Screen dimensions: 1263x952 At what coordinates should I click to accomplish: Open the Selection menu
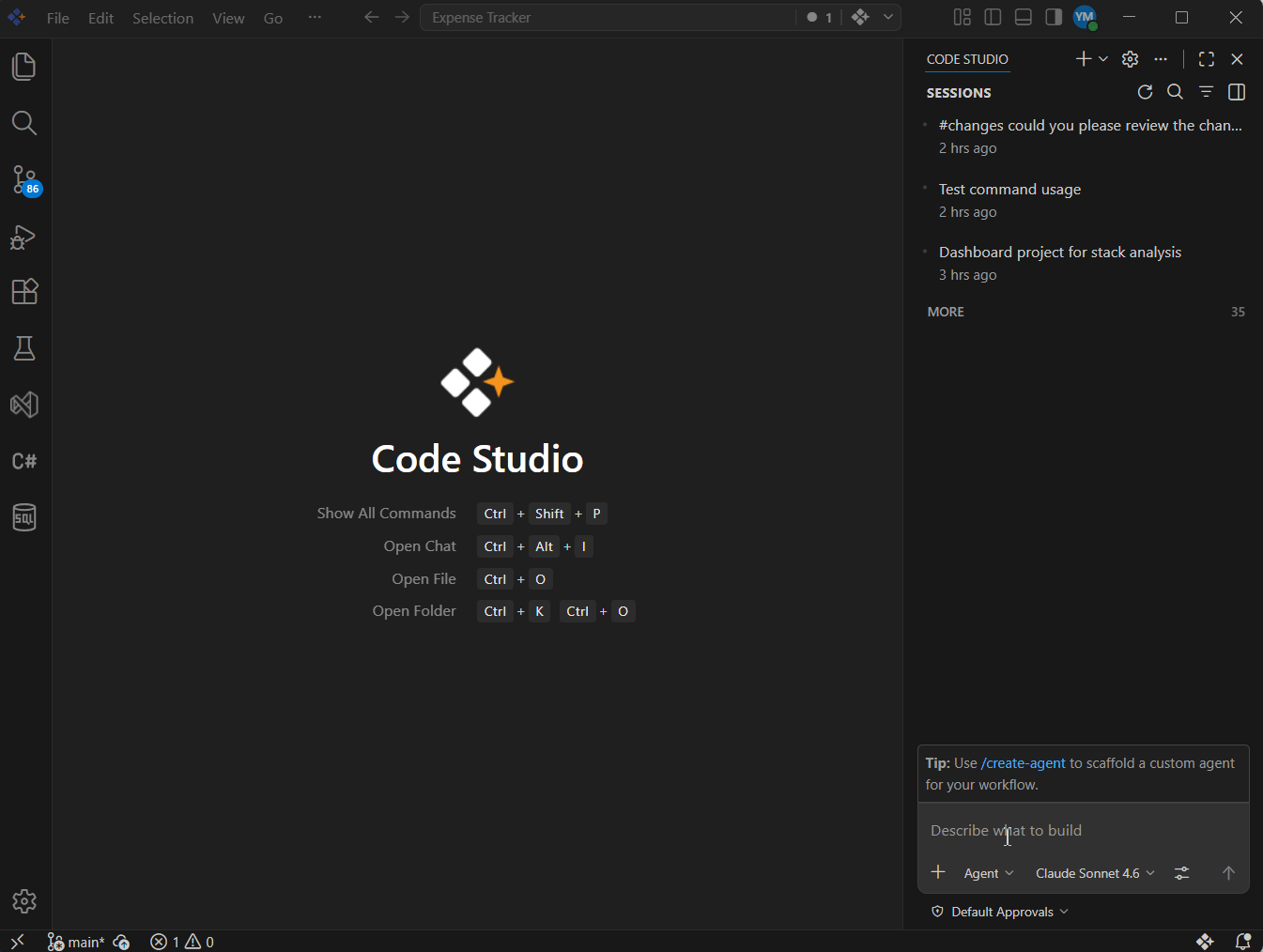click(x=162, y=18)
